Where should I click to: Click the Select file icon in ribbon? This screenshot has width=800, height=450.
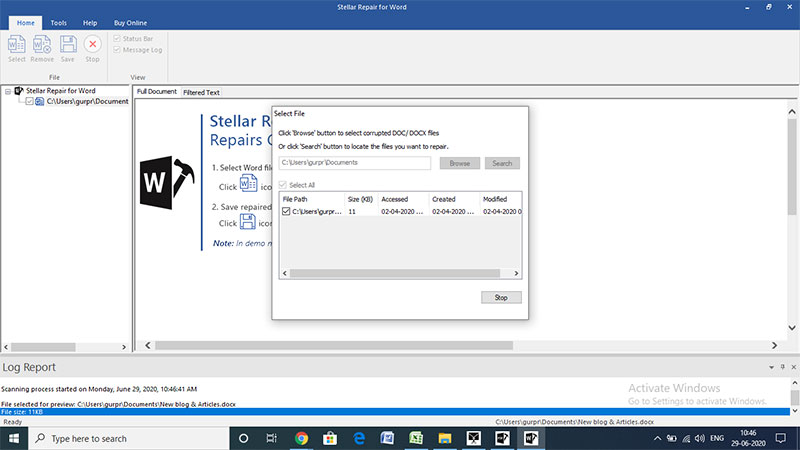pyautogui.click(x=16, y=44)
